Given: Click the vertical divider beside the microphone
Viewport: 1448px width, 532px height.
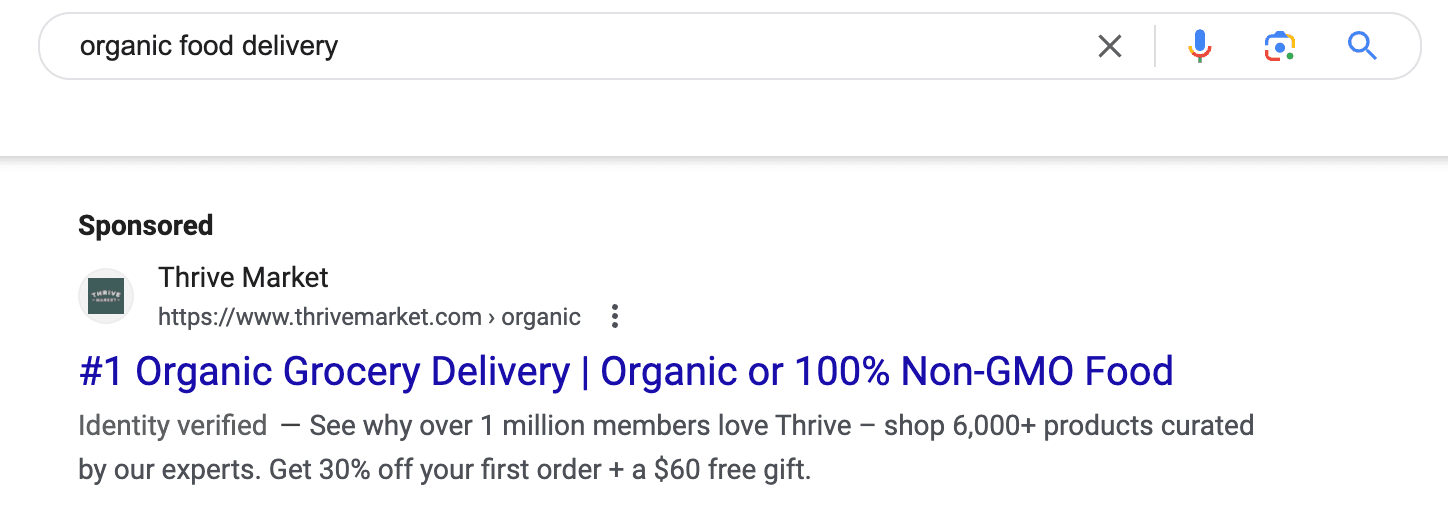Looking at the screenshot, I should (1155, 46).
